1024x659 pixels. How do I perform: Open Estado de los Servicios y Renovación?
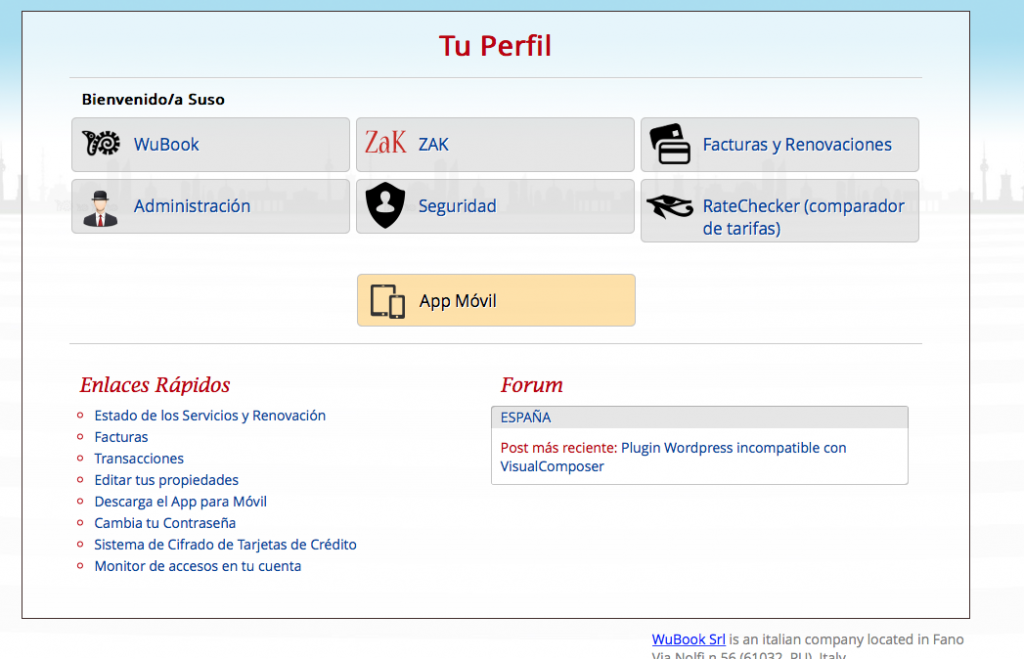[x=210, y=415]
